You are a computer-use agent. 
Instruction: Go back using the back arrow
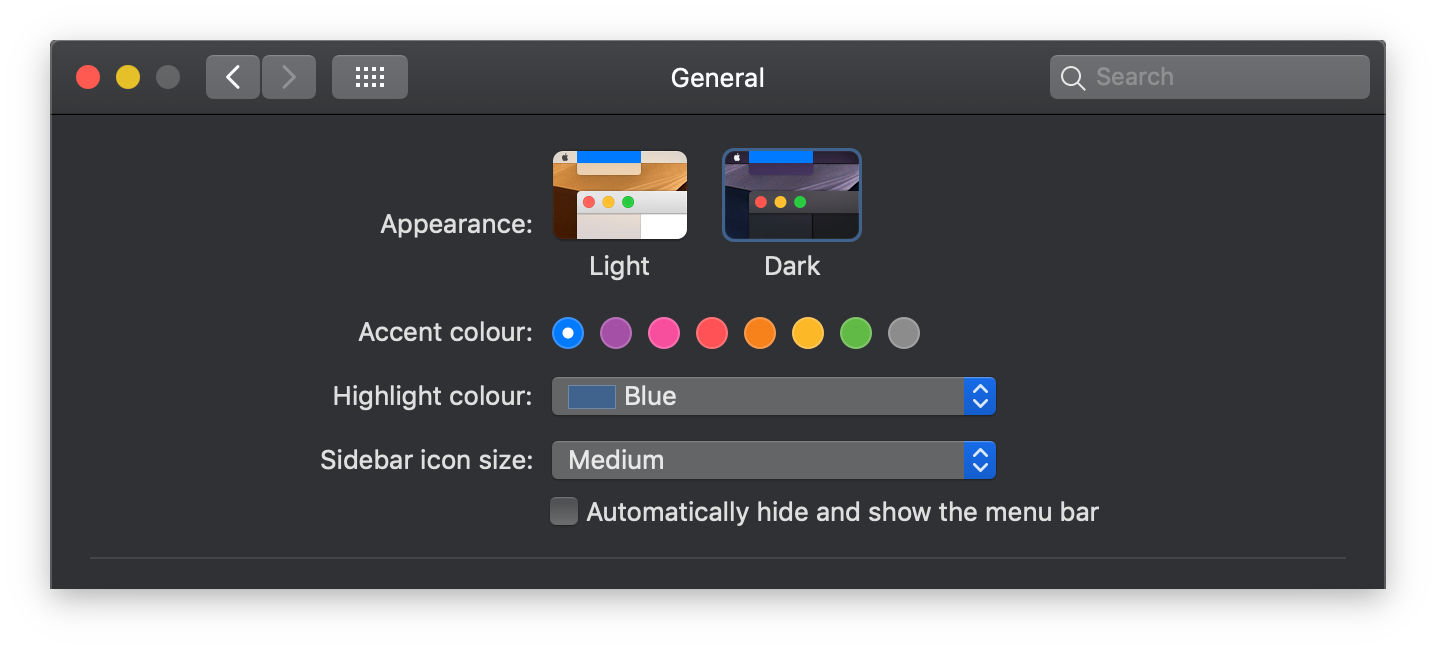[x=232, y=76]
